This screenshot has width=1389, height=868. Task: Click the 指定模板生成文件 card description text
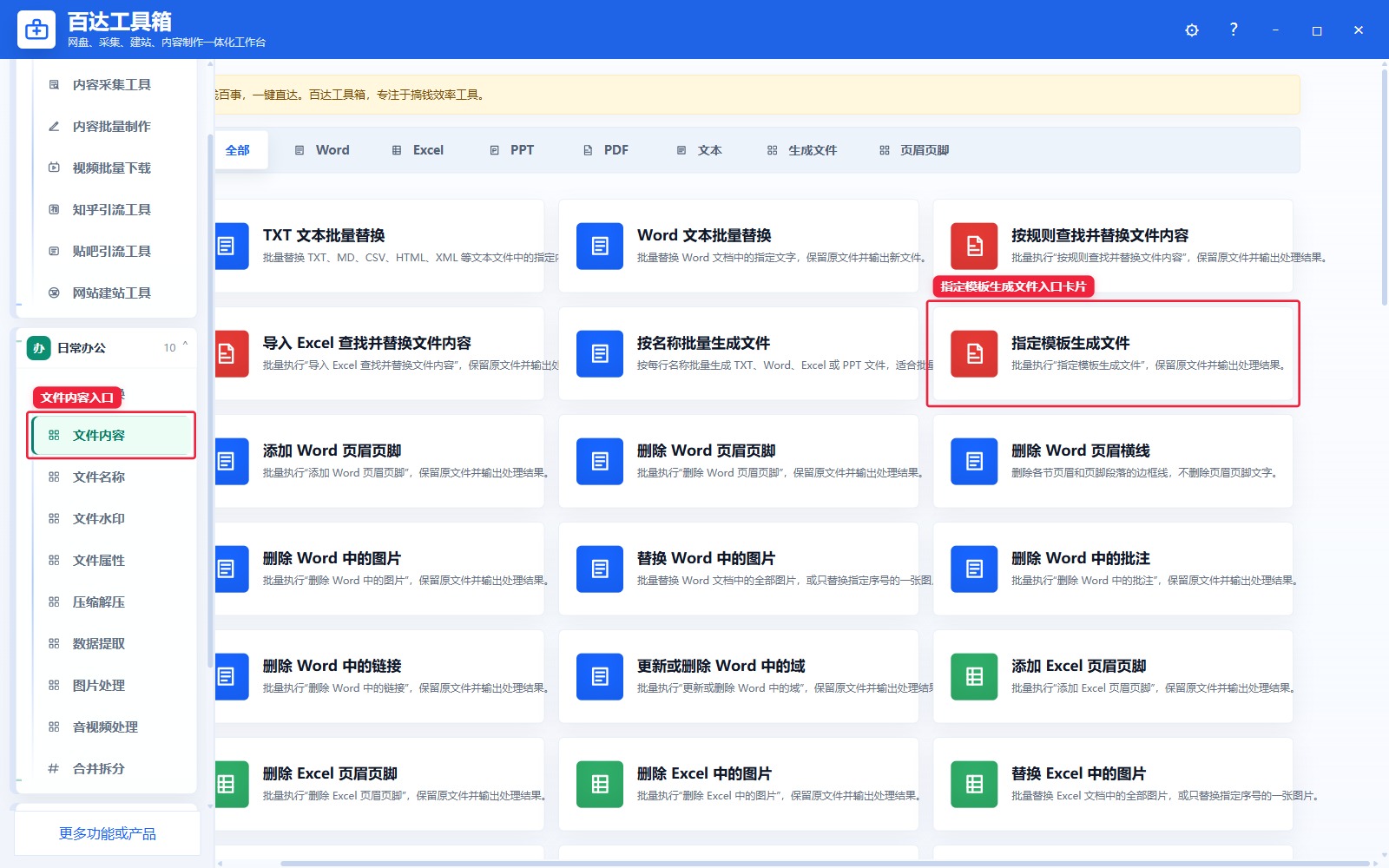click(1148, 365)
